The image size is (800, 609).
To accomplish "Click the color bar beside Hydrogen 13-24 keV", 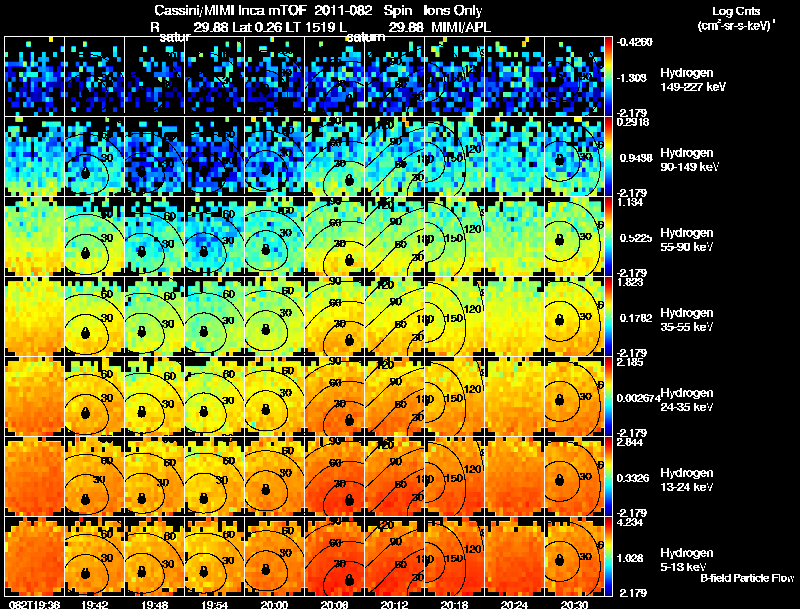I will [x=608, y=476].
